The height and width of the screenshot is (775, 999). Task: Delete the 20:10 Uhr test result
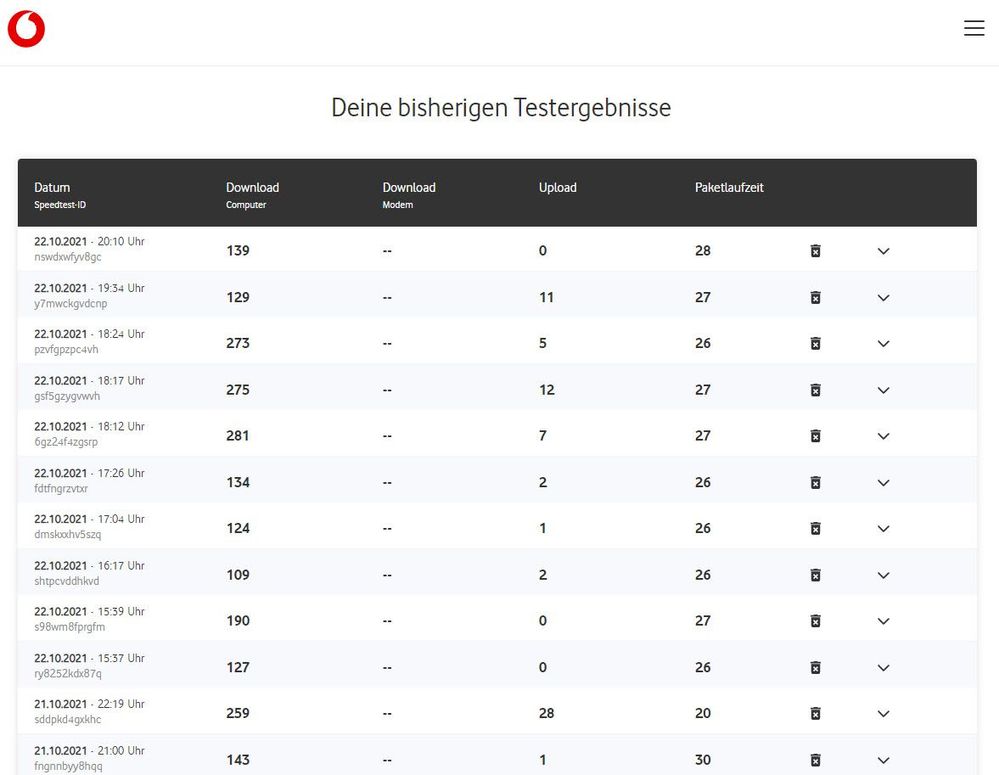click(815, 251)
